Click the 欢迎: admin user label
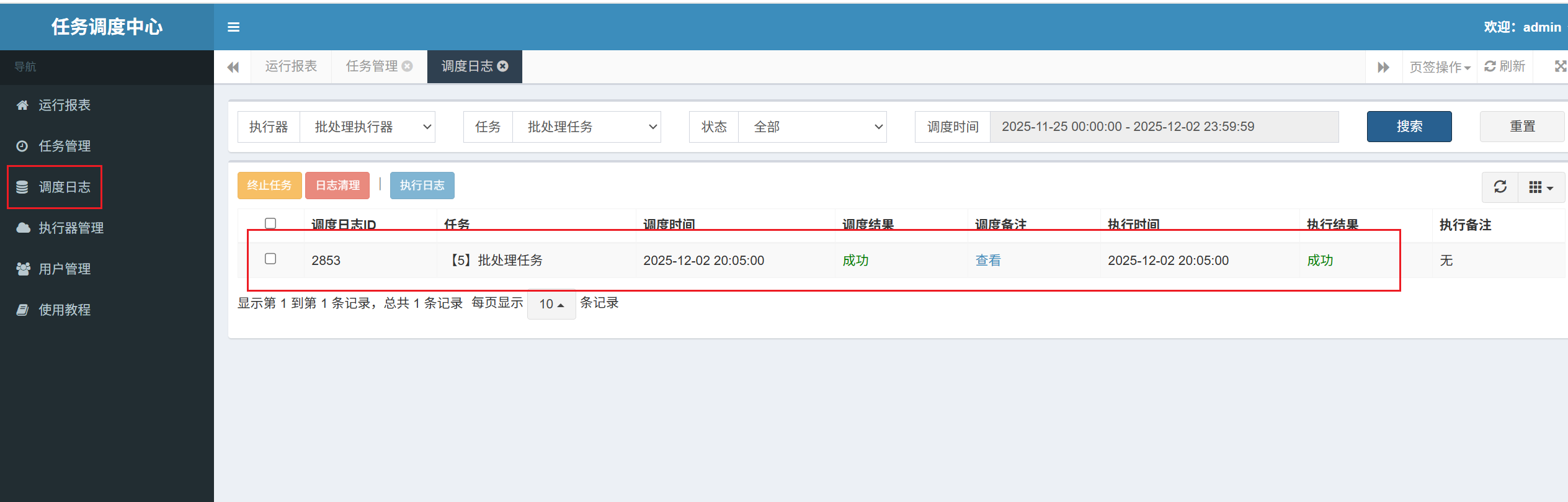This screenshot has width=1568, height=502. pyautogui.click(x=1522, y=27)
